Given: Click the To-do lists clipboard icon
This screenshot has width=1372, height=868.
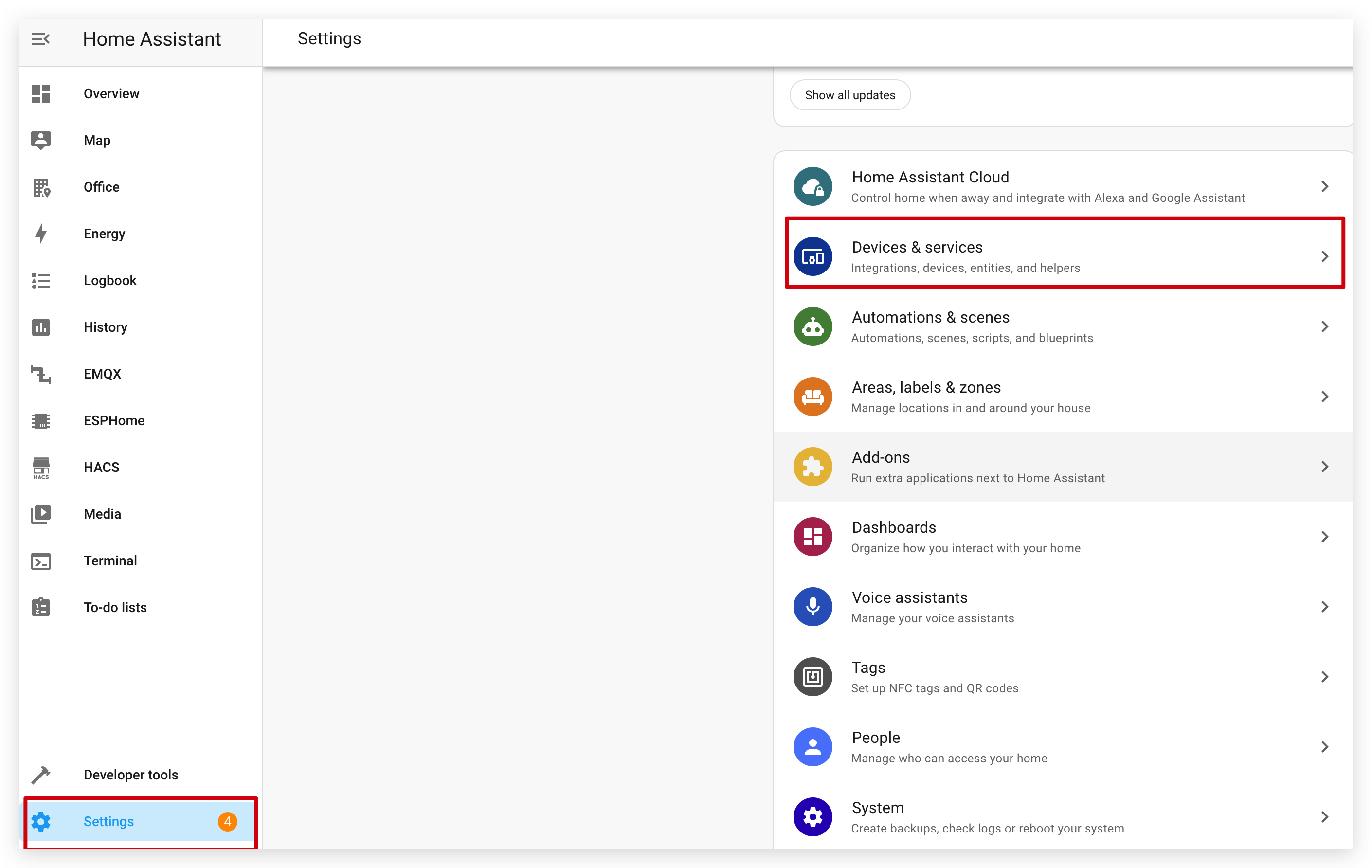Looking at the screenshot, I should click(40, 608).
